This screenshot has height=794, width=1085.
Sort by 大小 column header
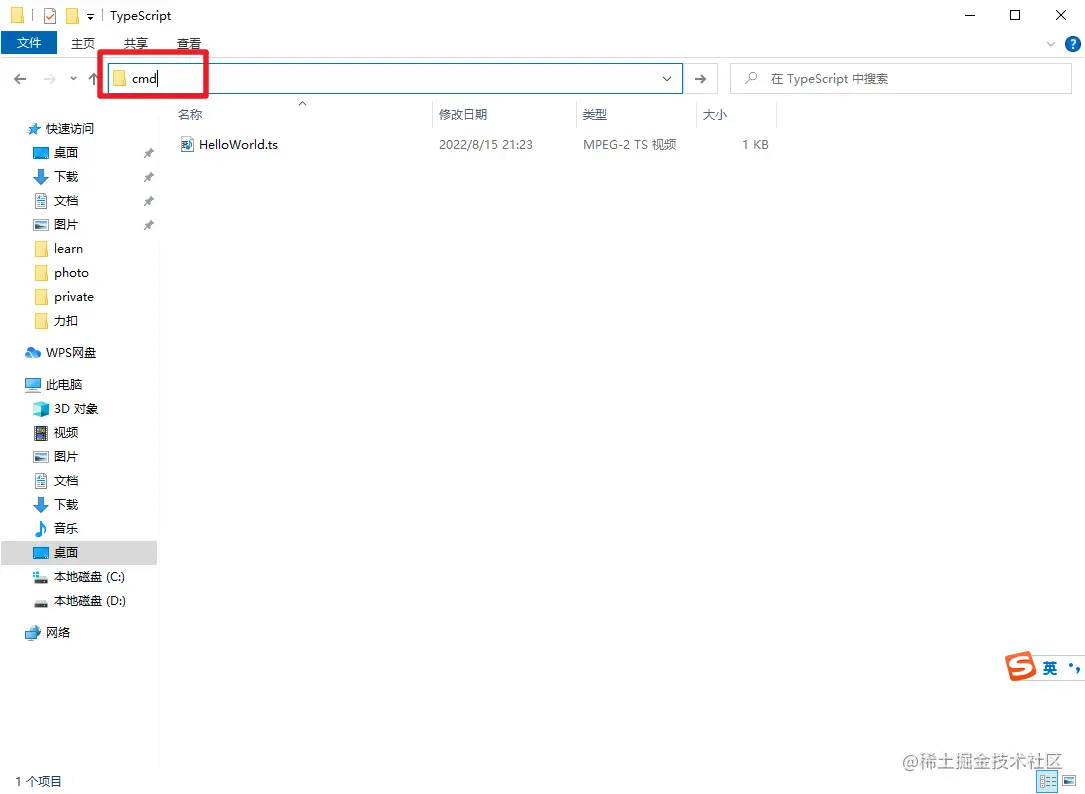715,115
